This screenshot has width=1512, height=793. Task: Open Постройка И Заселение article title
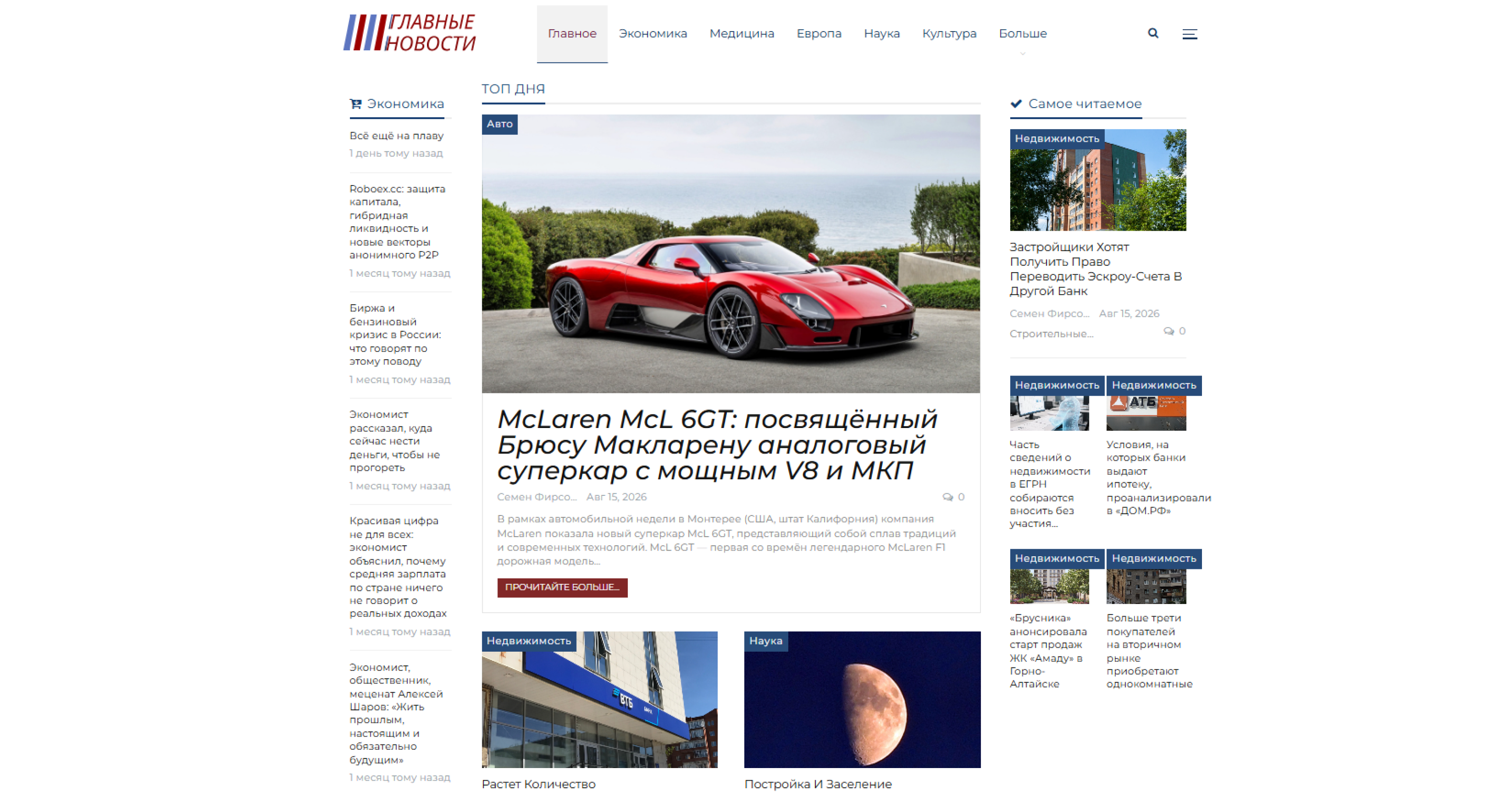coord(818,784)
